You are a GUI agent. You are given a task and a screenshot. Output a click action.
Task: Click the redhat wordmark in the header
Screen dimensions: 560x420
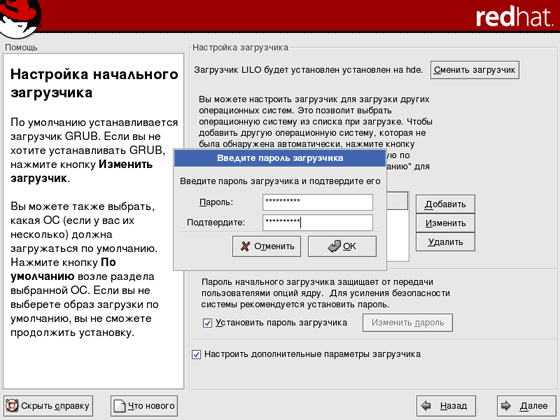click(514, 17)
